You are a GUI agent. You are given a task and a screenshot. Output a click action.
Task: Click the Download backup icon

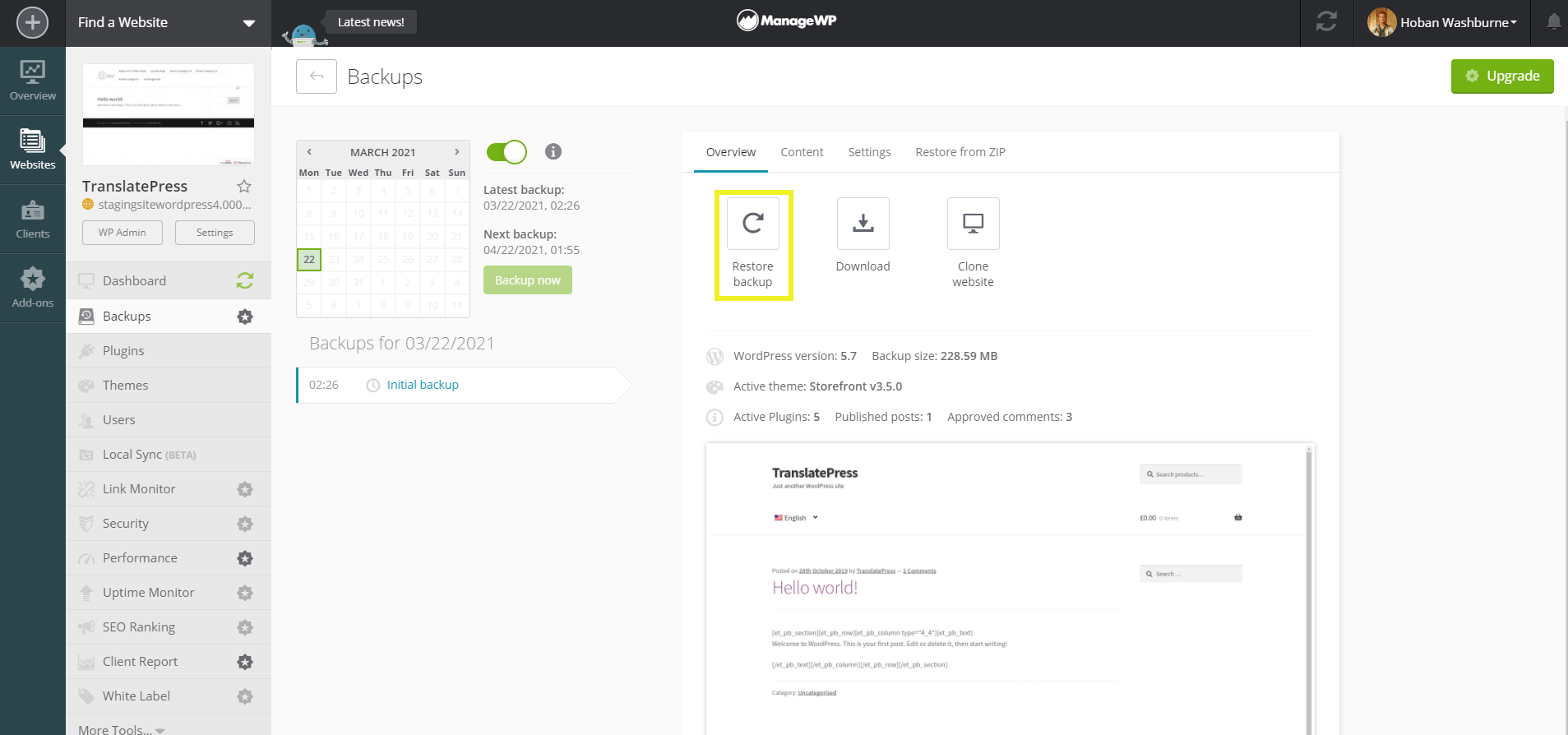863,224
